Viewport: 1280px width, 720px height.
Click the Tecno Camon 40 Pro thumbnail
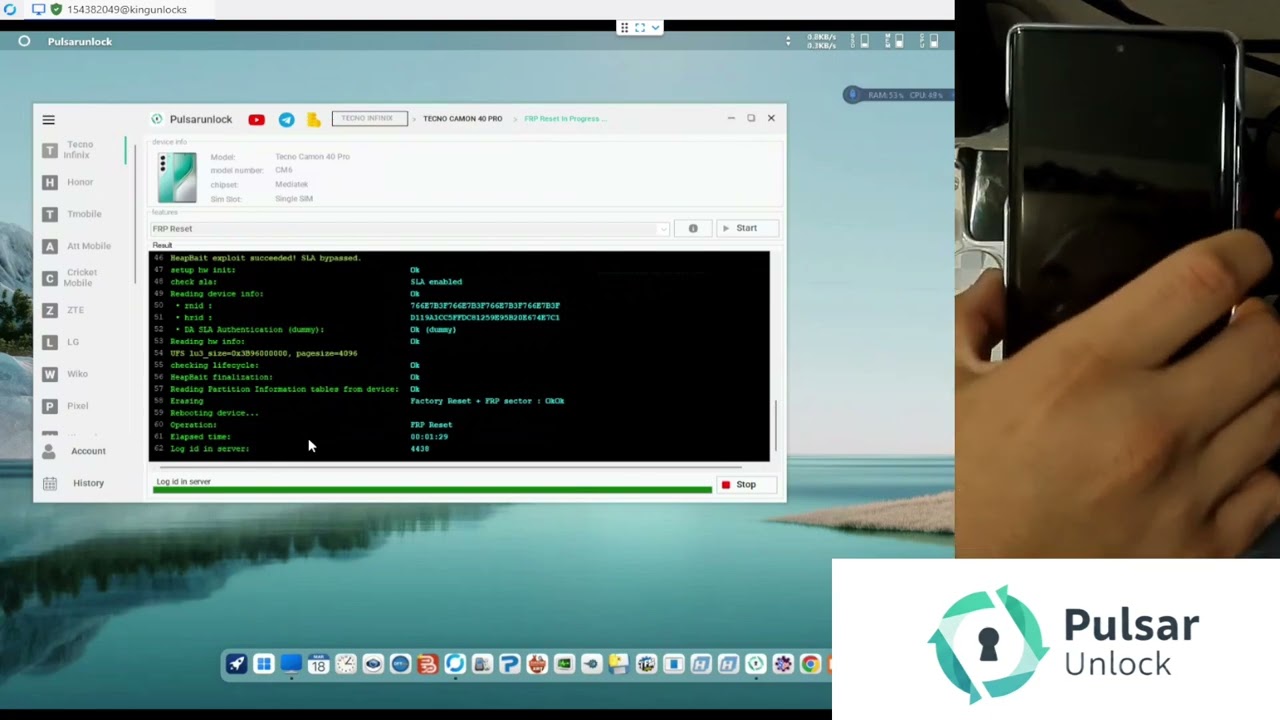pos(177,178)
